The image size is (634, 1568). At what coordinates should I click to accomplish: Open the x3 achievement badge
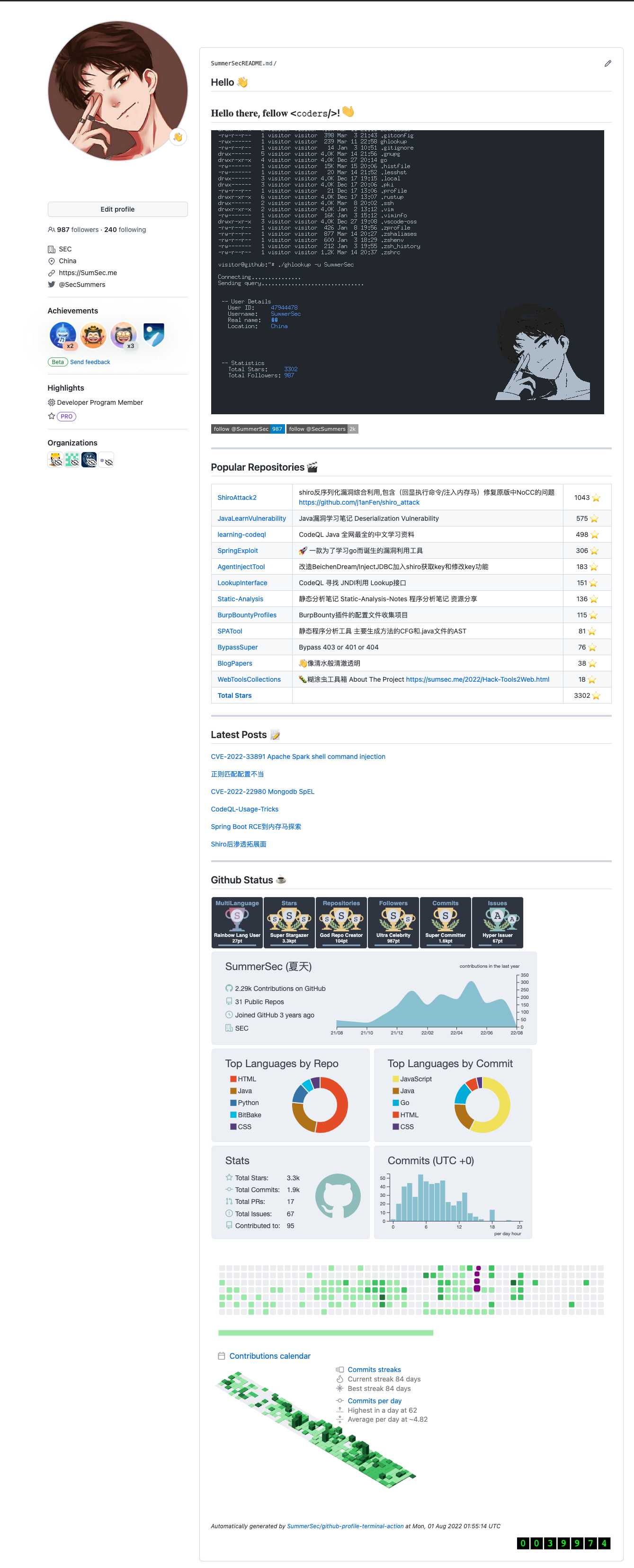(x=124, y=335)
